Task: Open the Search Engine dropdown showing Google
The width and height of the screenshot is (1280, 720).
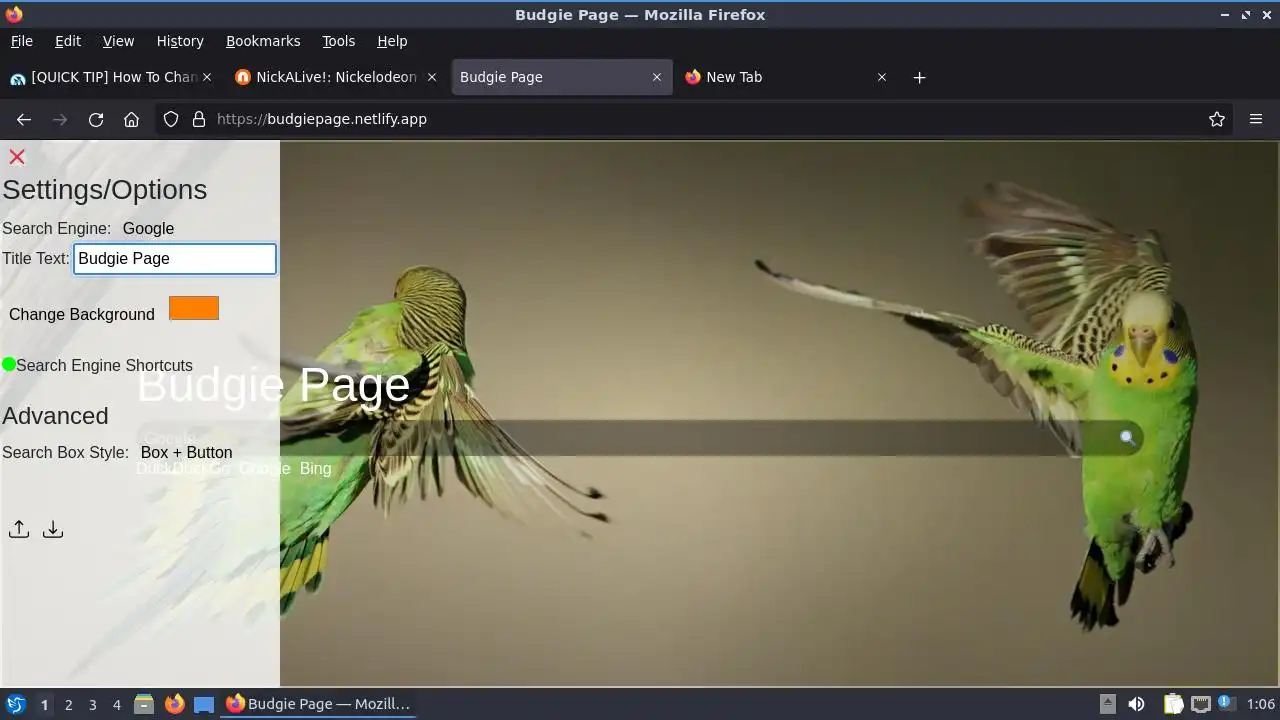Action: click(x=149, y=228)
